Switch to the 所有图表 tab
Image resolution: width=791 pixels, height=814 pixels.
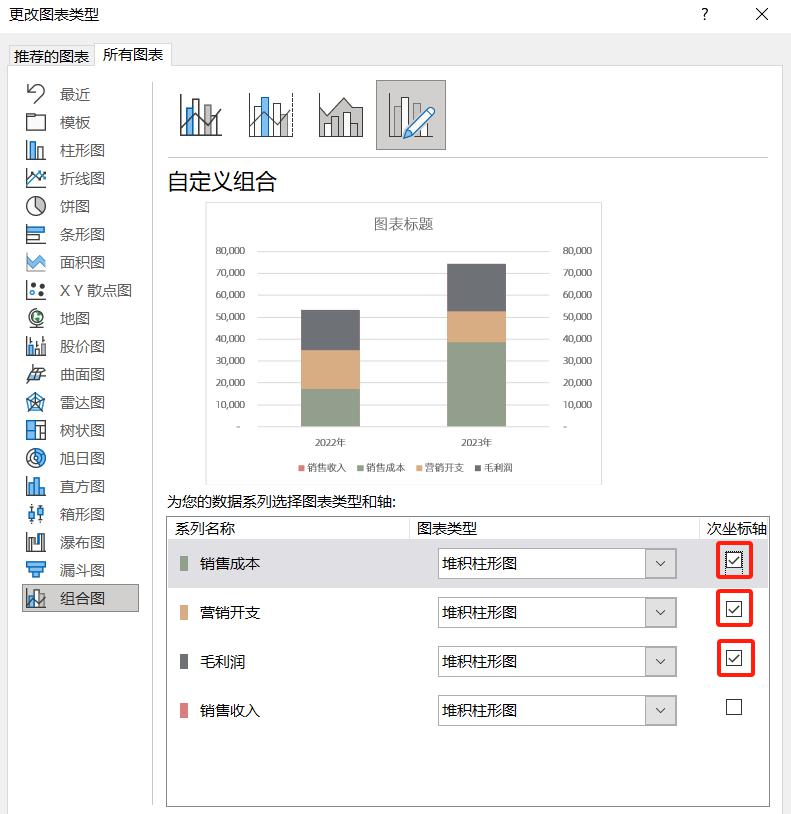tap(133, 55)
